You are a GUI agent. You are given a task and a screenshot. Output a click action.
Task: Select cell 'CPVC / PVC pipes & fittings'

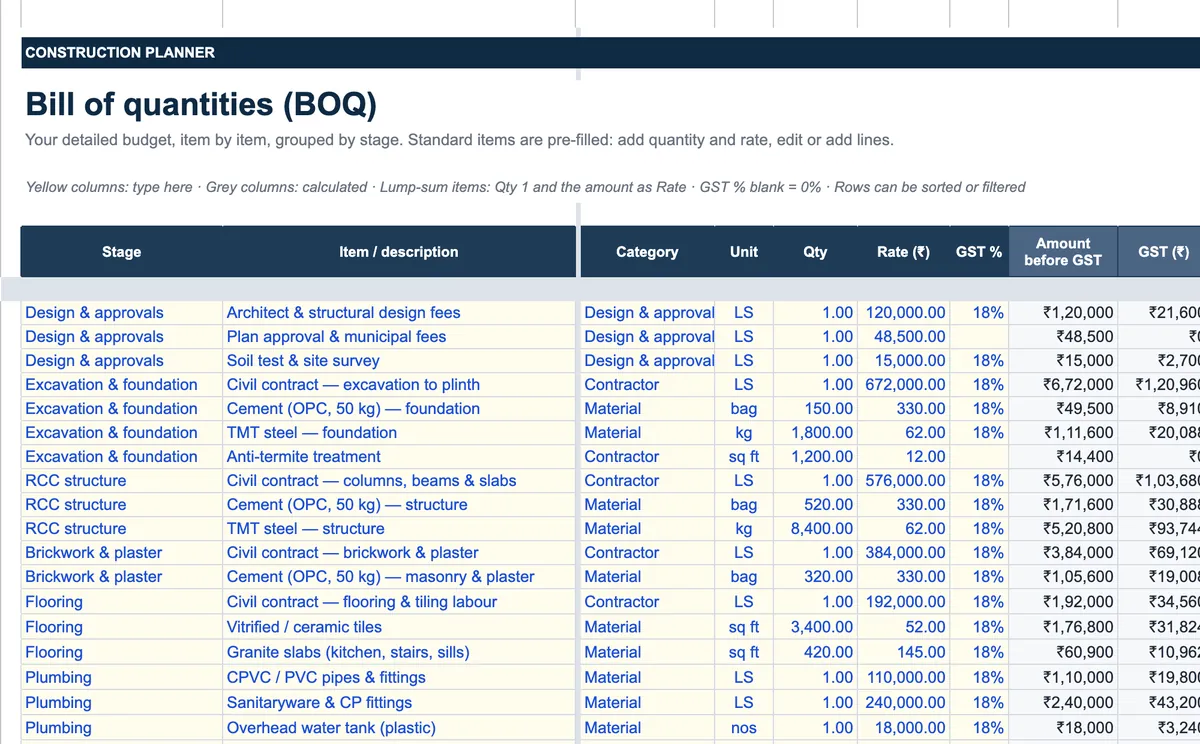point(399,677)
